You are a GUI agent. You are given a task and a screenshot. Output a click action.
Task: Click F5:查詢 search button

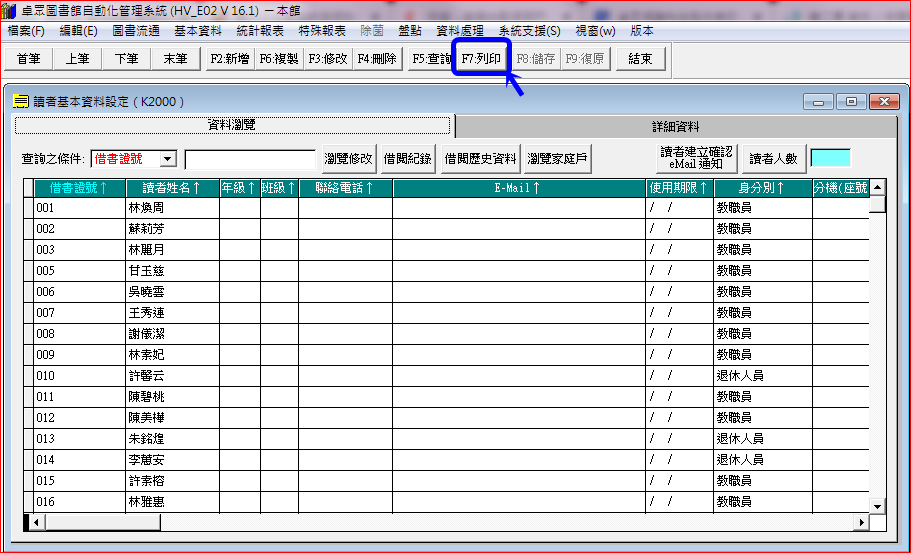coord(431,59)
